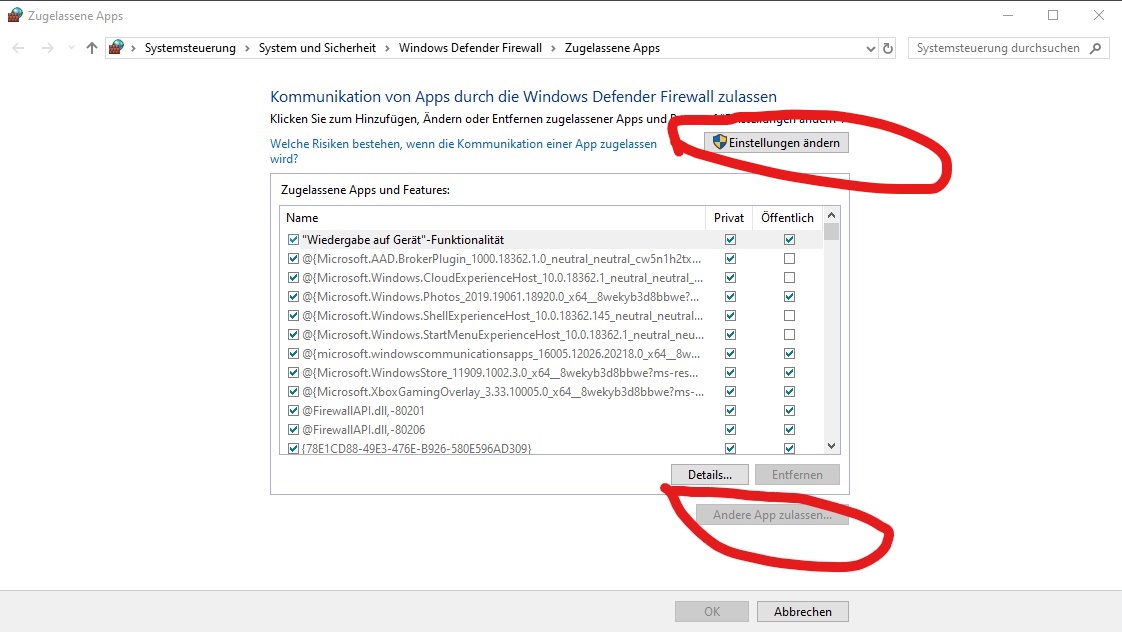Click the Entfernen button
1122x632 pixels.
(797, 475)
